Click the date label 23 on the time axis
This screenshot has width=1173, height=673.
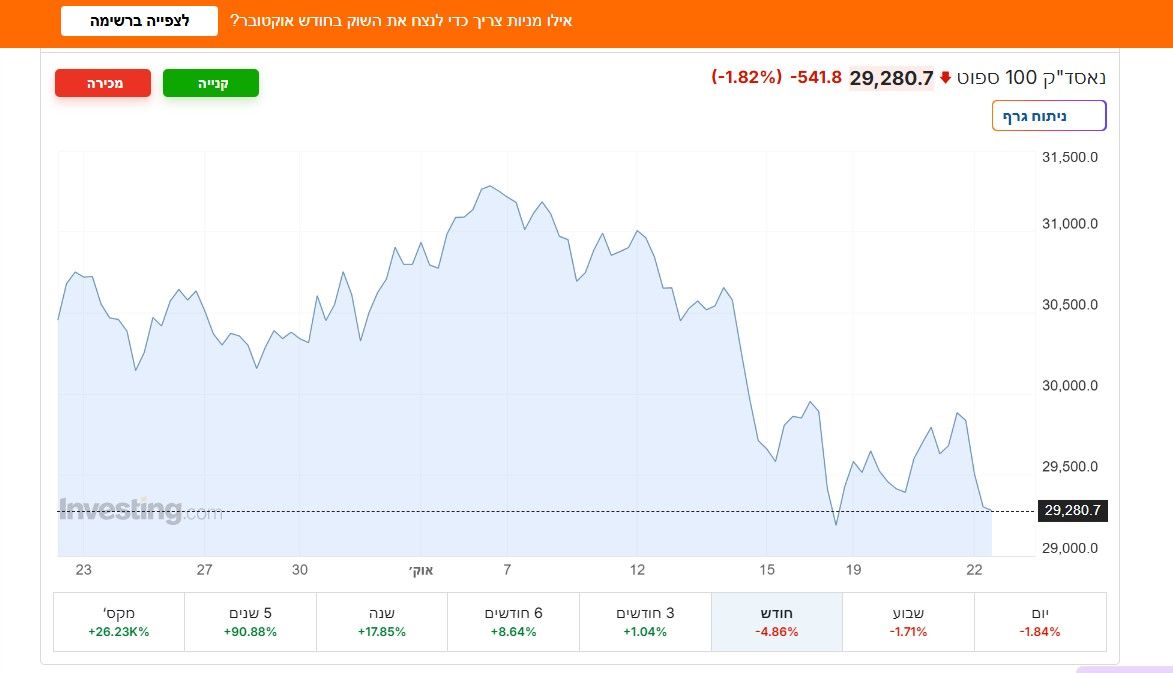[x=84, y=570]
